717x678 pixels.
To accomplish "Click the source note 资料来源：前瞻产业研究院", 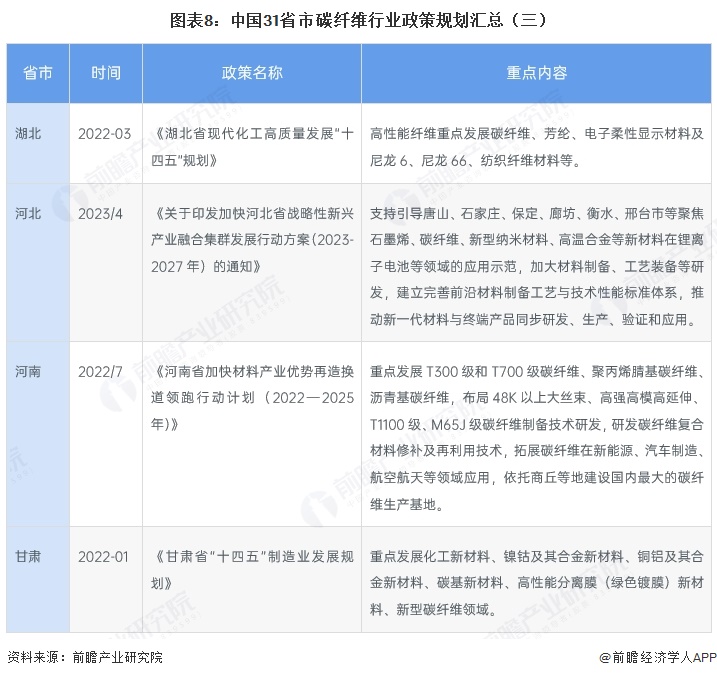I will pyautogui.click(x=85, y=657).
